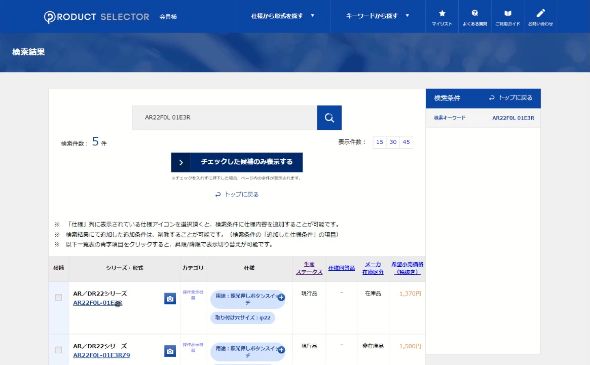The width and height of the screenshot is (590, 365).
Task: Open product link AR22F0L-01E3R in first row
Action: 98,303
